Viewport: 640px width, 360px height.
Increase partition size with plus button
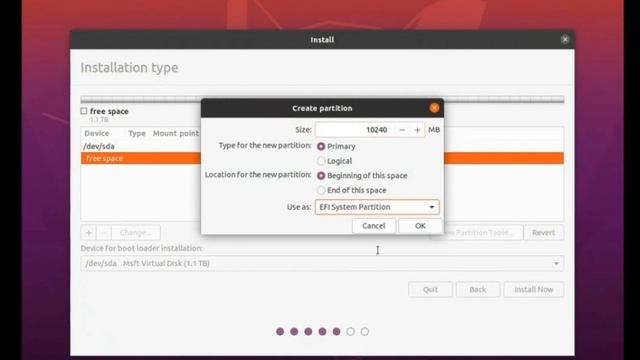pos(417,130)
